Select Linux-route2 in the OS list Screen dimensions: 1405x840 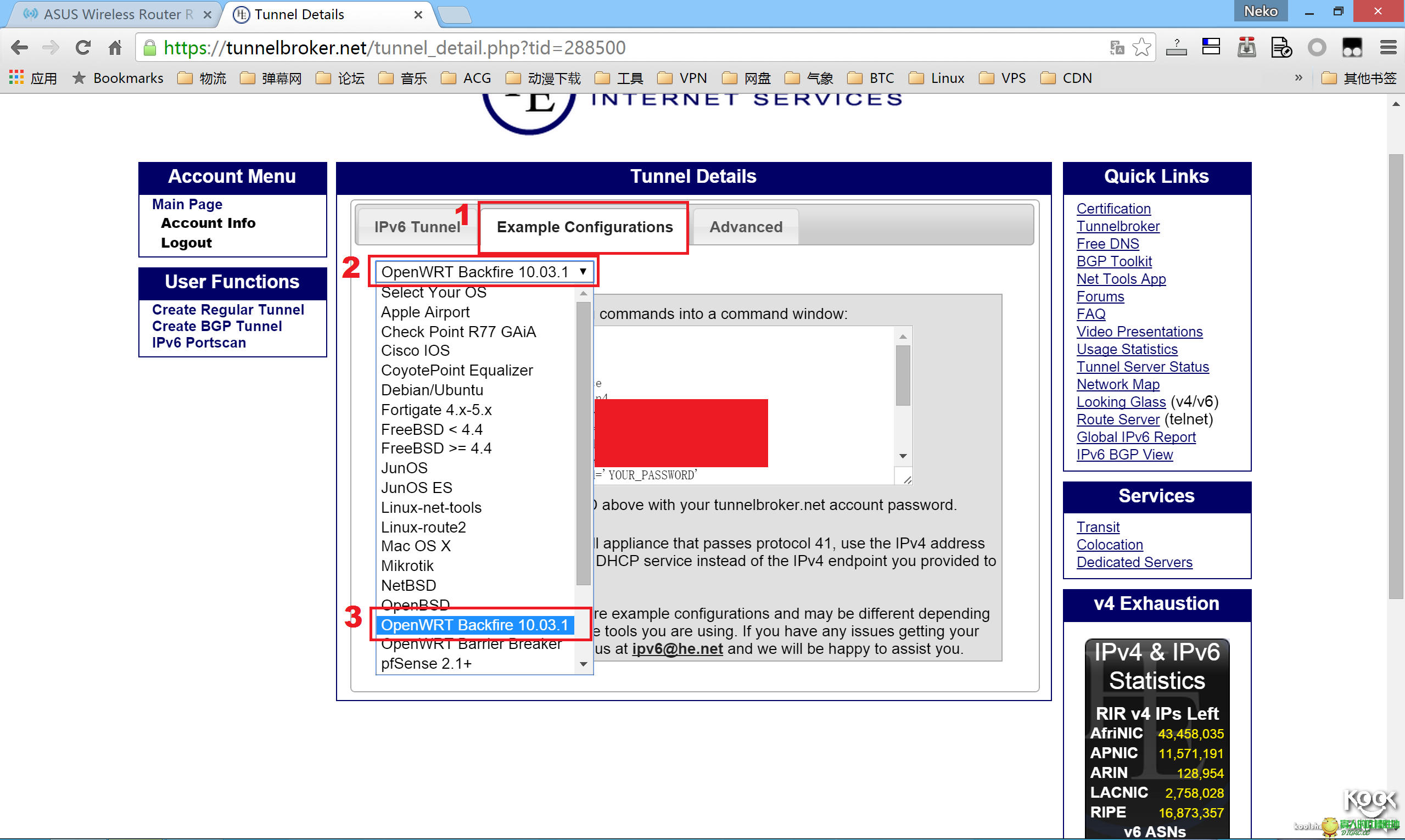click(423, 527)
